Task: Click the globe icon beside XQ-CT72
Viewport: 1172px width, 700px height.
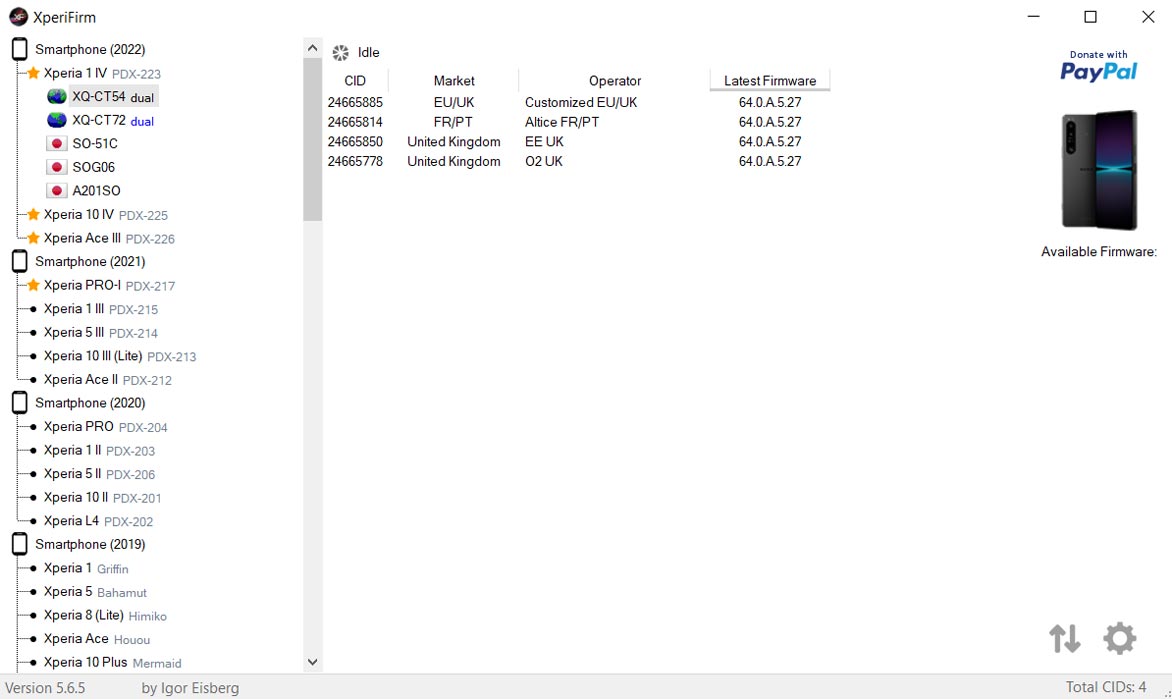Action: tap(57, 120)
